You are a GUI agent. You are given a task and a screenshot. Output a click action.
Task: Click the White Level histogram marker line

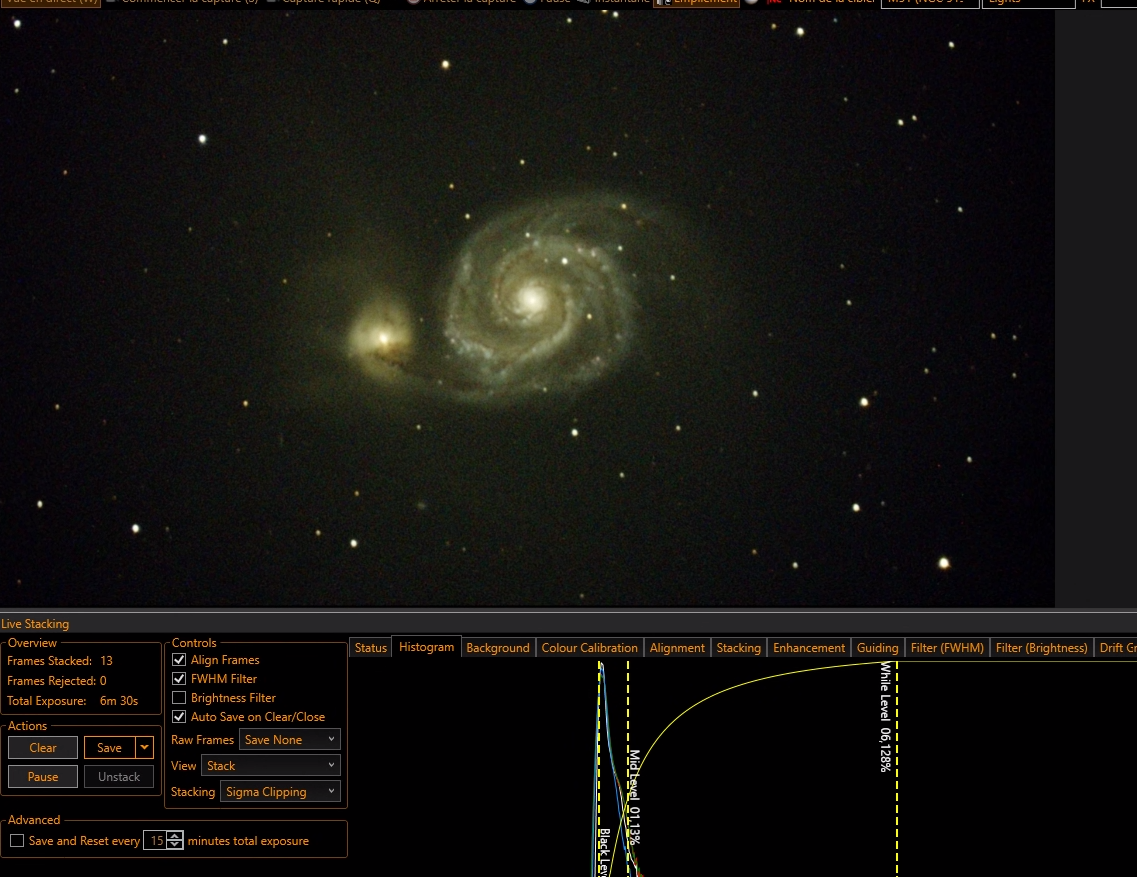[x=897, y=769]
